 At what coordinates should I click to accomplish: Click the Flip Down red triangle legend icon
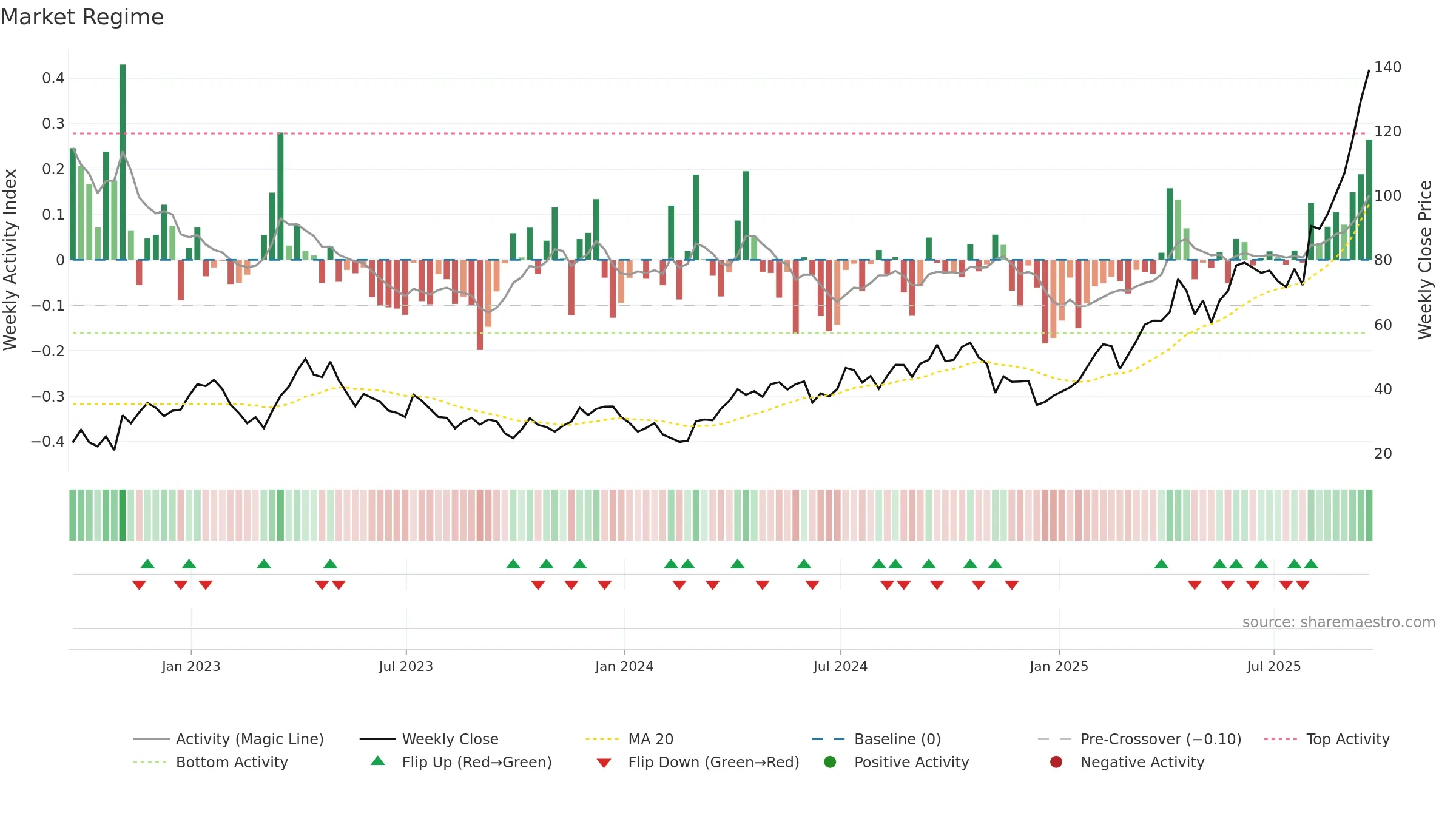604,763
